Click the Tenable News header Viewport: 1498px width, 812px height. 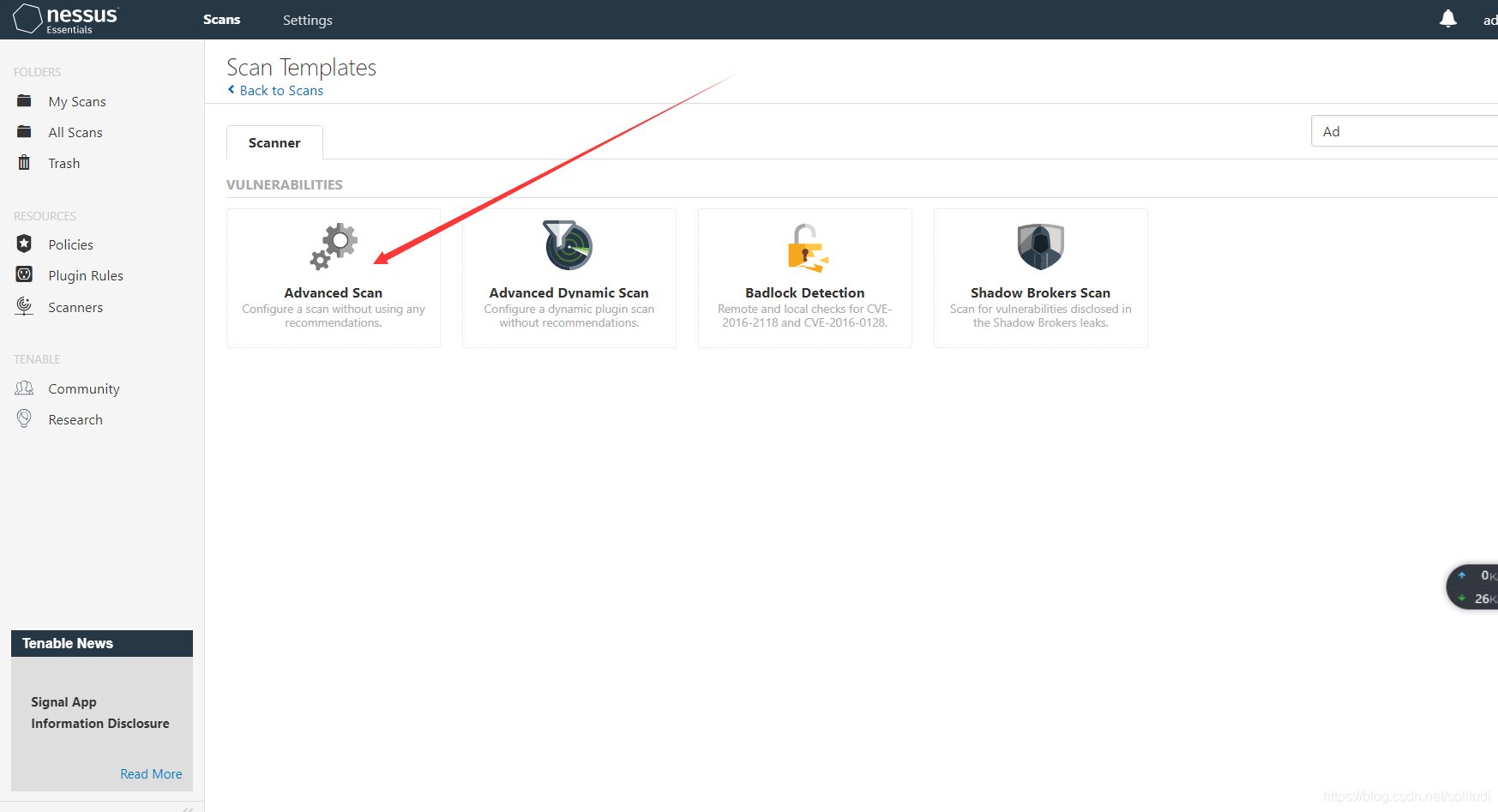[102, 643]
